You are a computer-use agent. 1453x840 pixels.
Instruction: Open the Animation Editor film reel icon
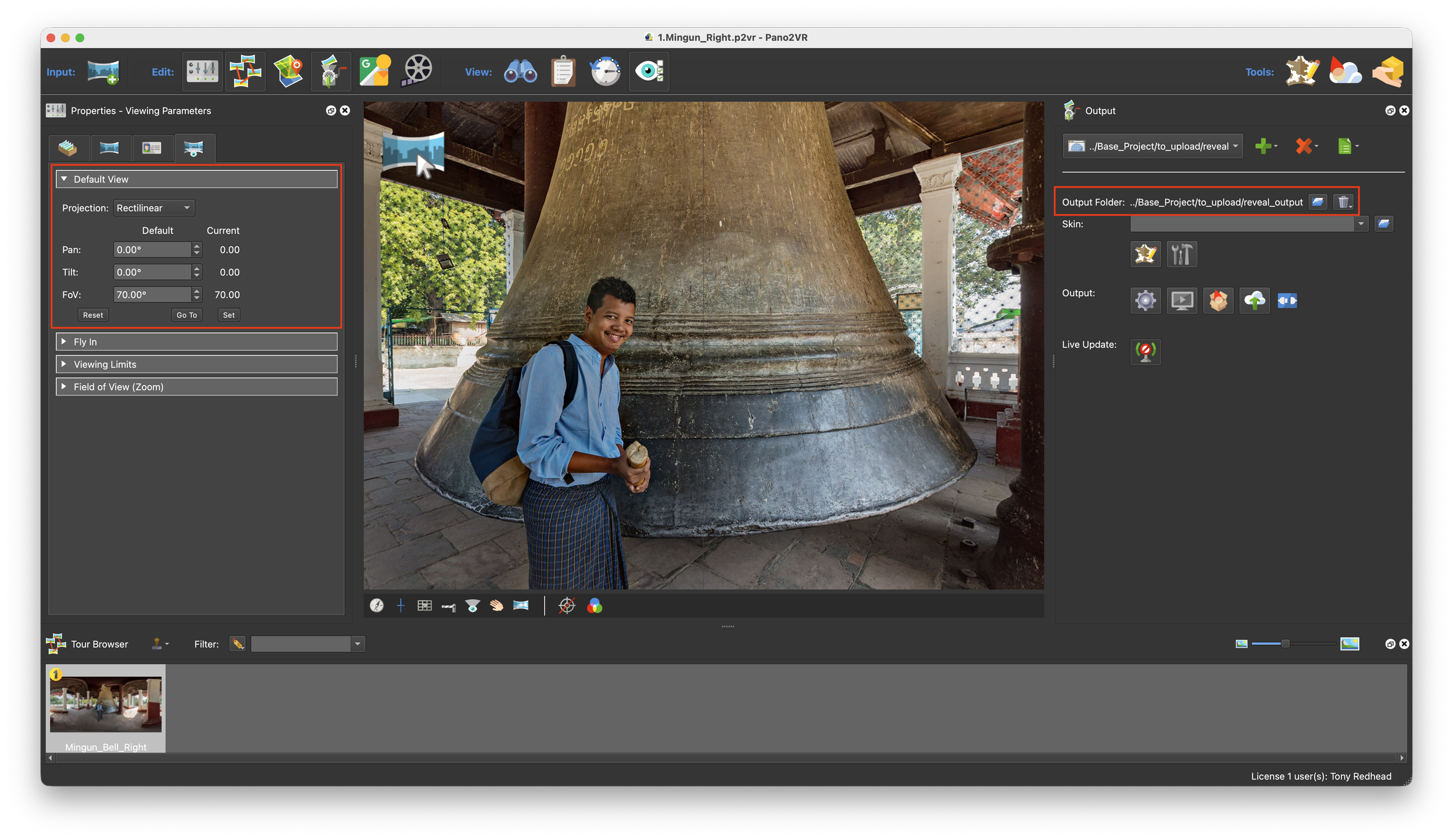(417, 71)
